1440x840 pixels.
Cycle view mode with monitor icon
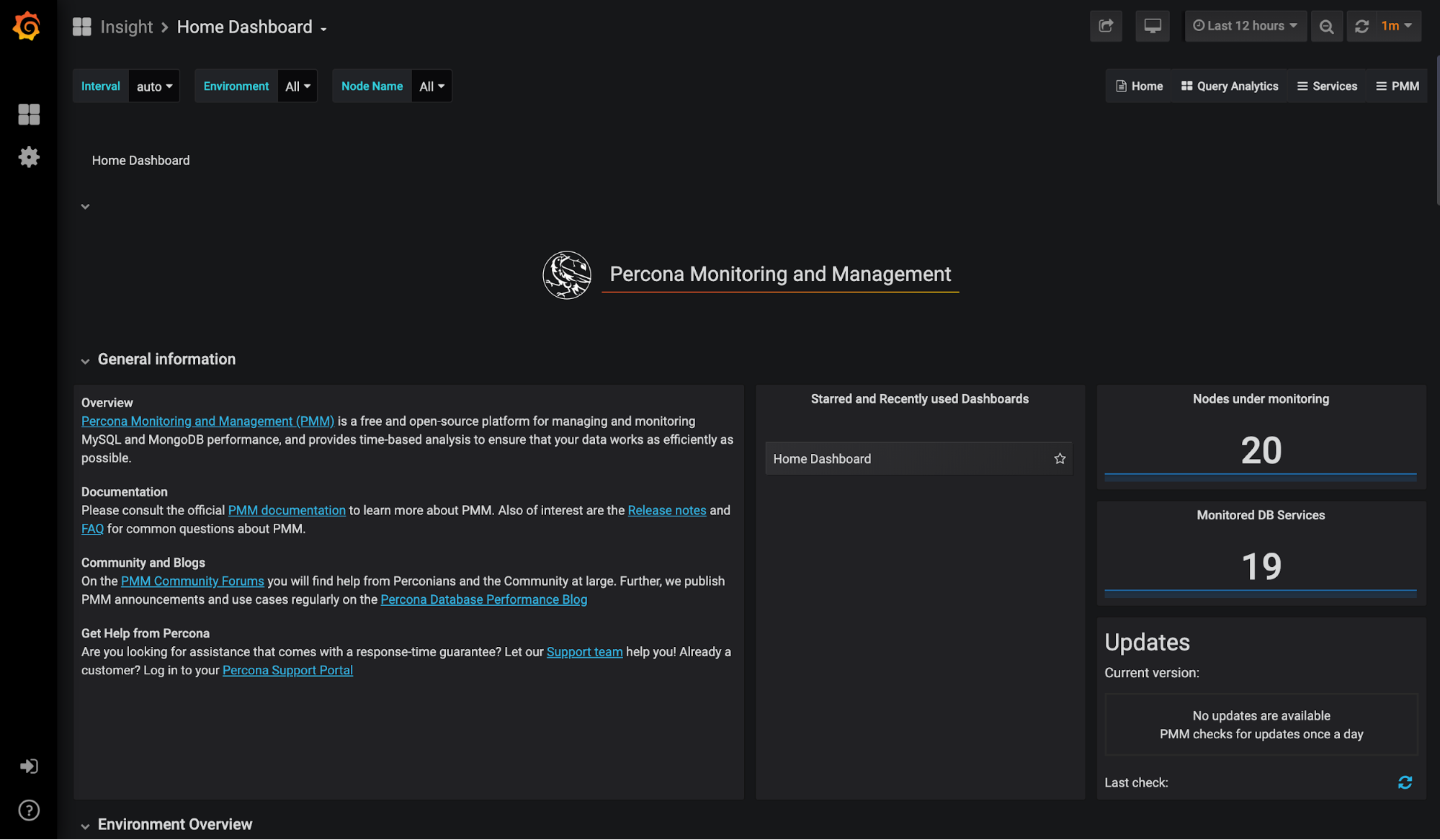tap(1152, 26)
